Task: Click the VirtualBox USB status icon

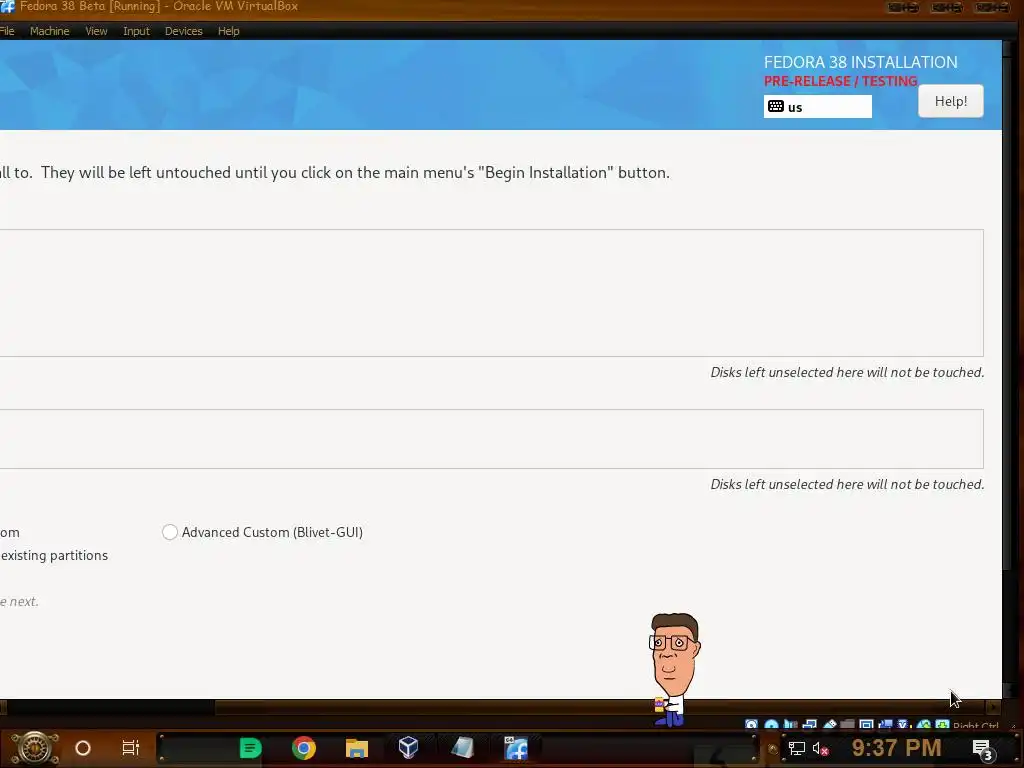Action: pyautogui.click(x=830, y=724)
